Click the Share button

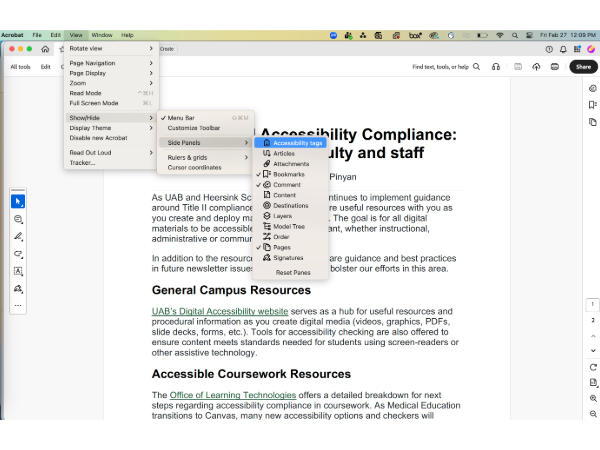tap(583, 67)
